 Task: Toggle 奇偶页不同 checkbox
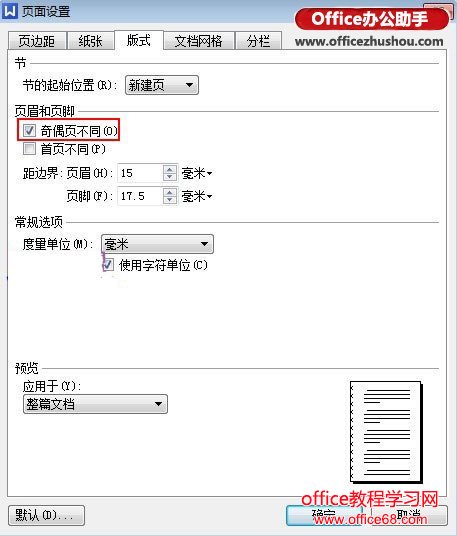coord(29,130)
